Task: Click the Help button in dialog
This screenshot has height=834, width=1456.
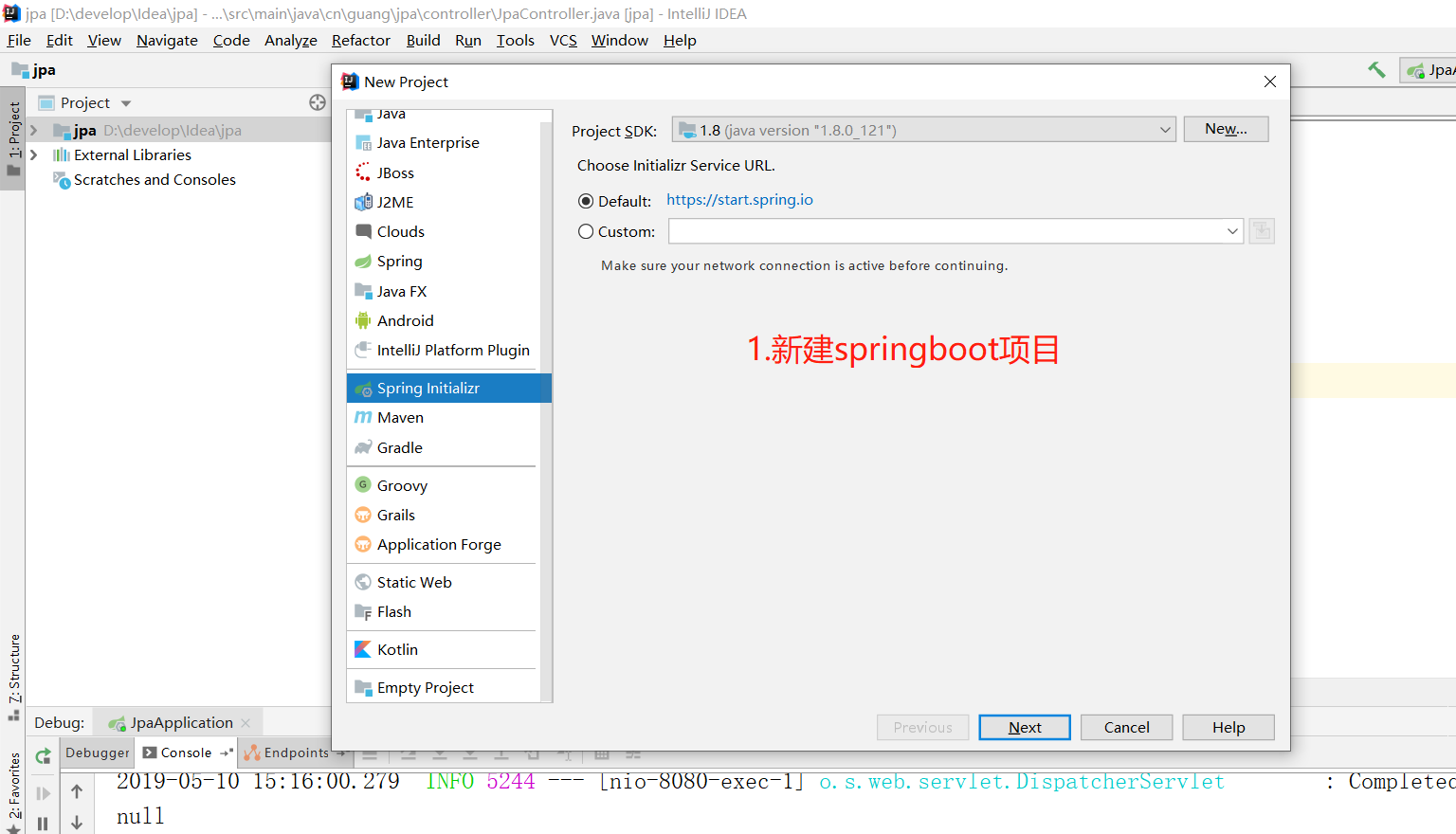Action: tap(1228, 727)
